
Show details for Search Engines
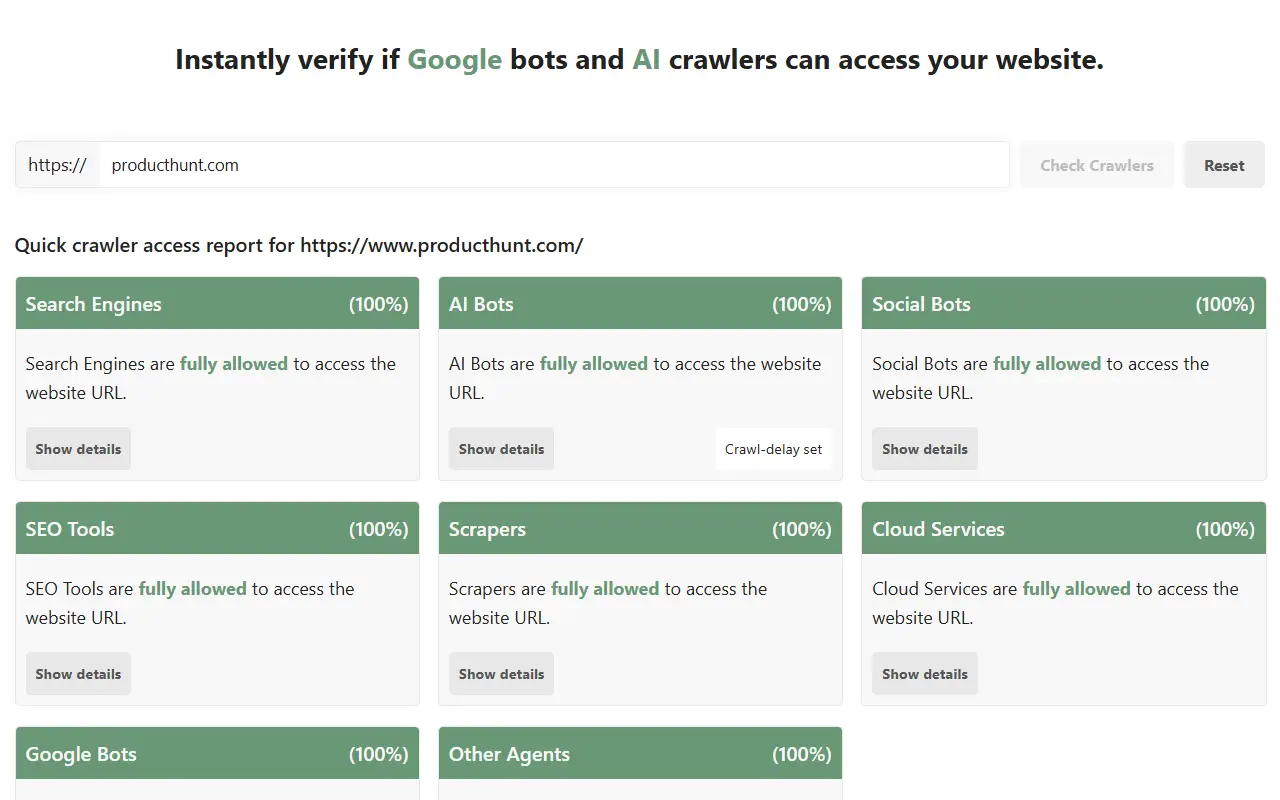(78, 448)
